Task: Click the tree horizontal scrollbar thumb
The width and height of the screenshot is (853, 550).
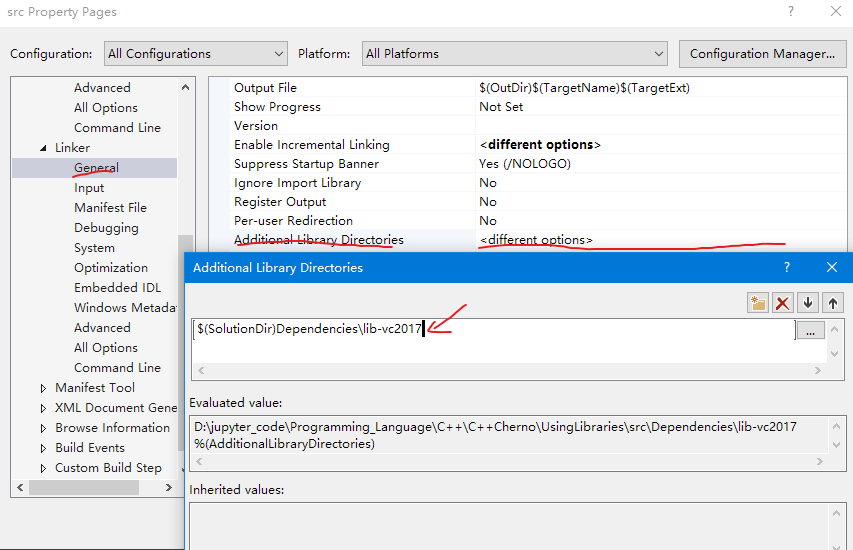Action: tap(84, 488)
